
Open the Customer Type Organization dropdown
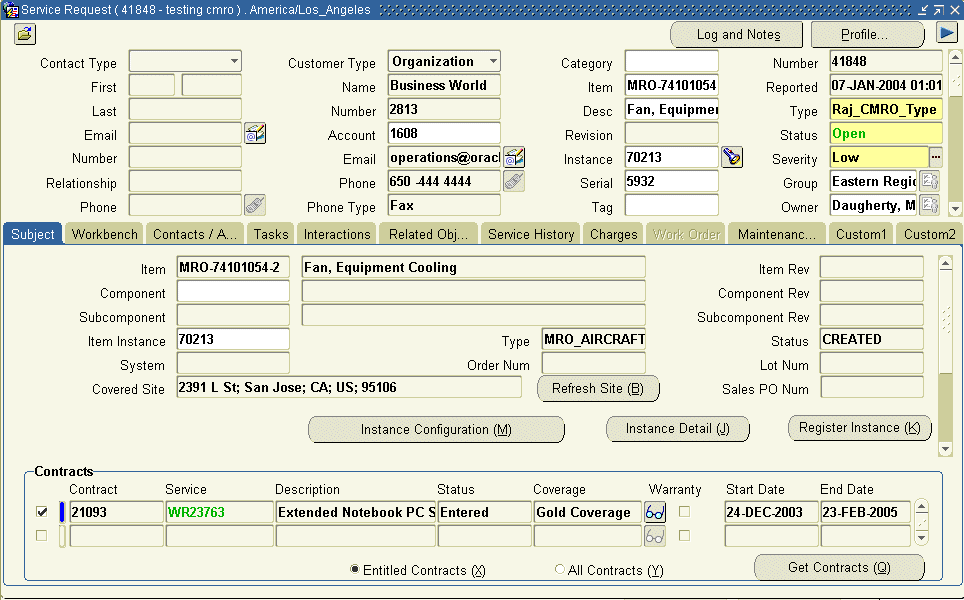[493, 61]
